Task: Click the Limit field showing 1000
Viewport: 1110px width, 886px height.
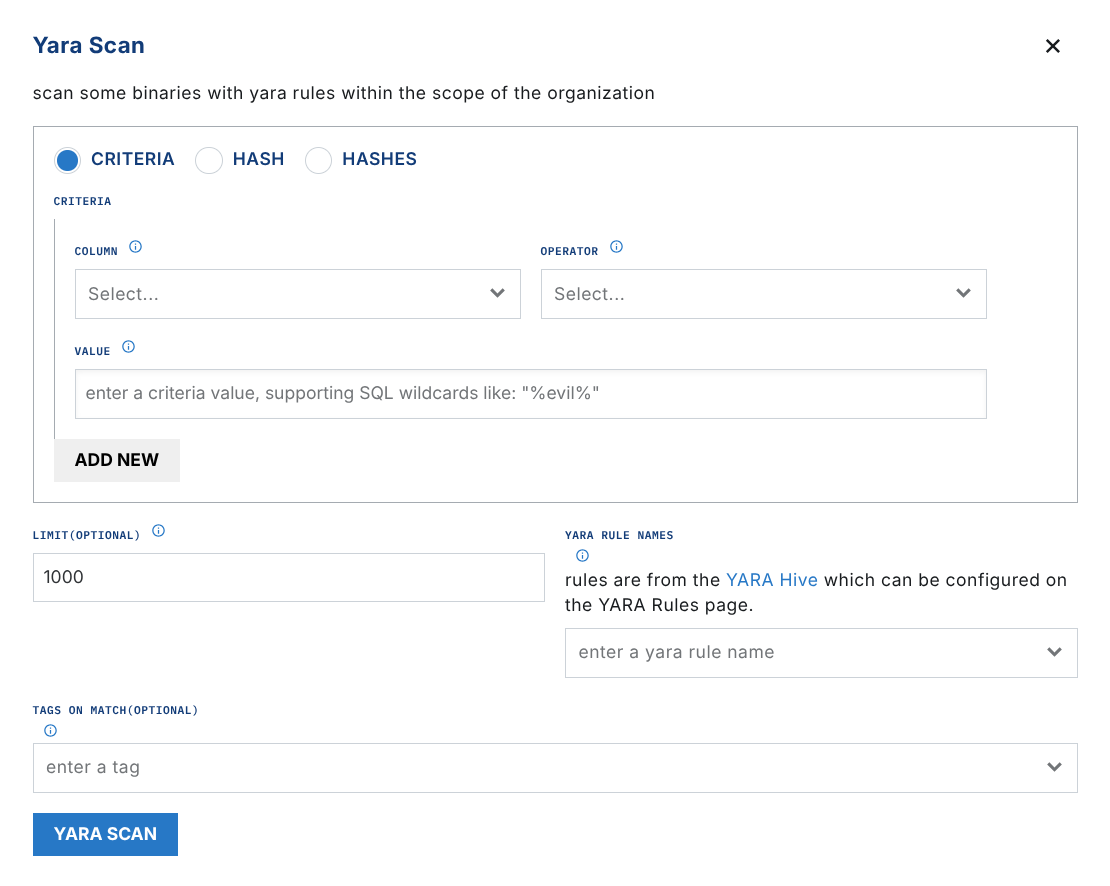Action: coord(288,577)
